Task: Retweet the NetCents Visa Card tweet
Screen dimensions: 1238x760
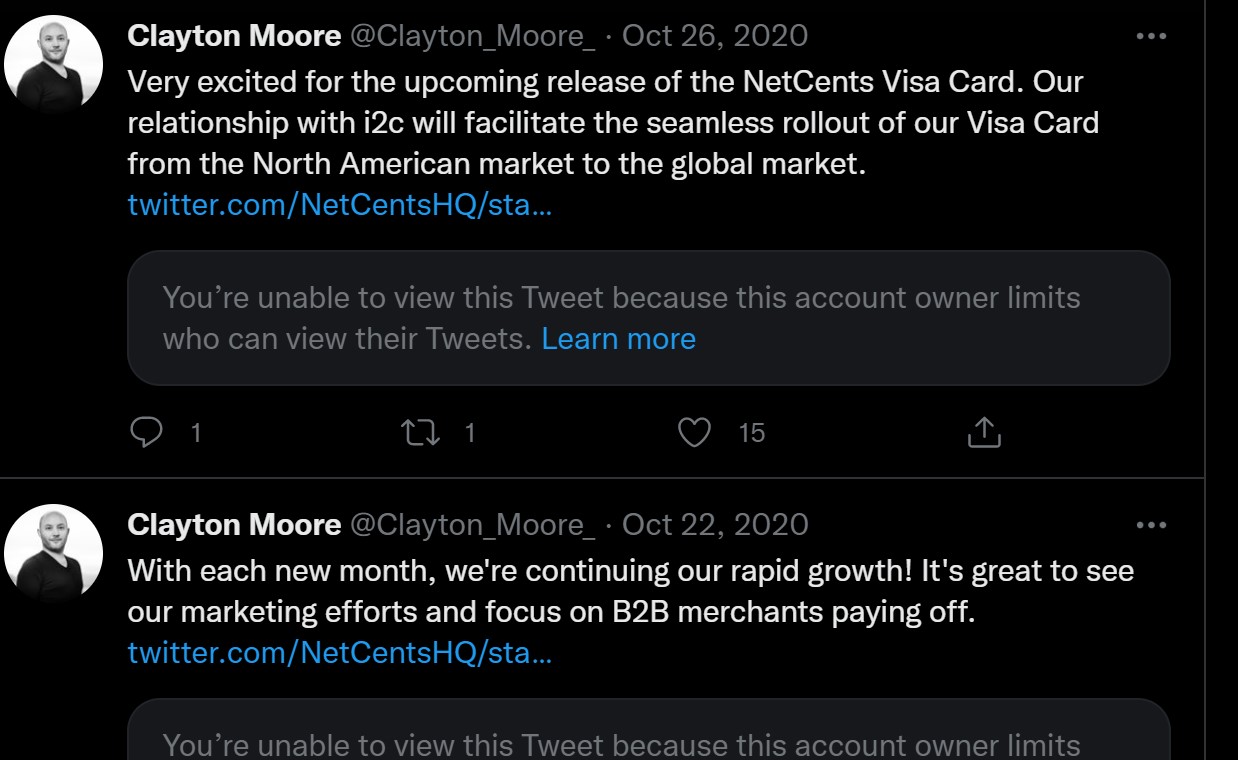Action: tap(421, 432)
